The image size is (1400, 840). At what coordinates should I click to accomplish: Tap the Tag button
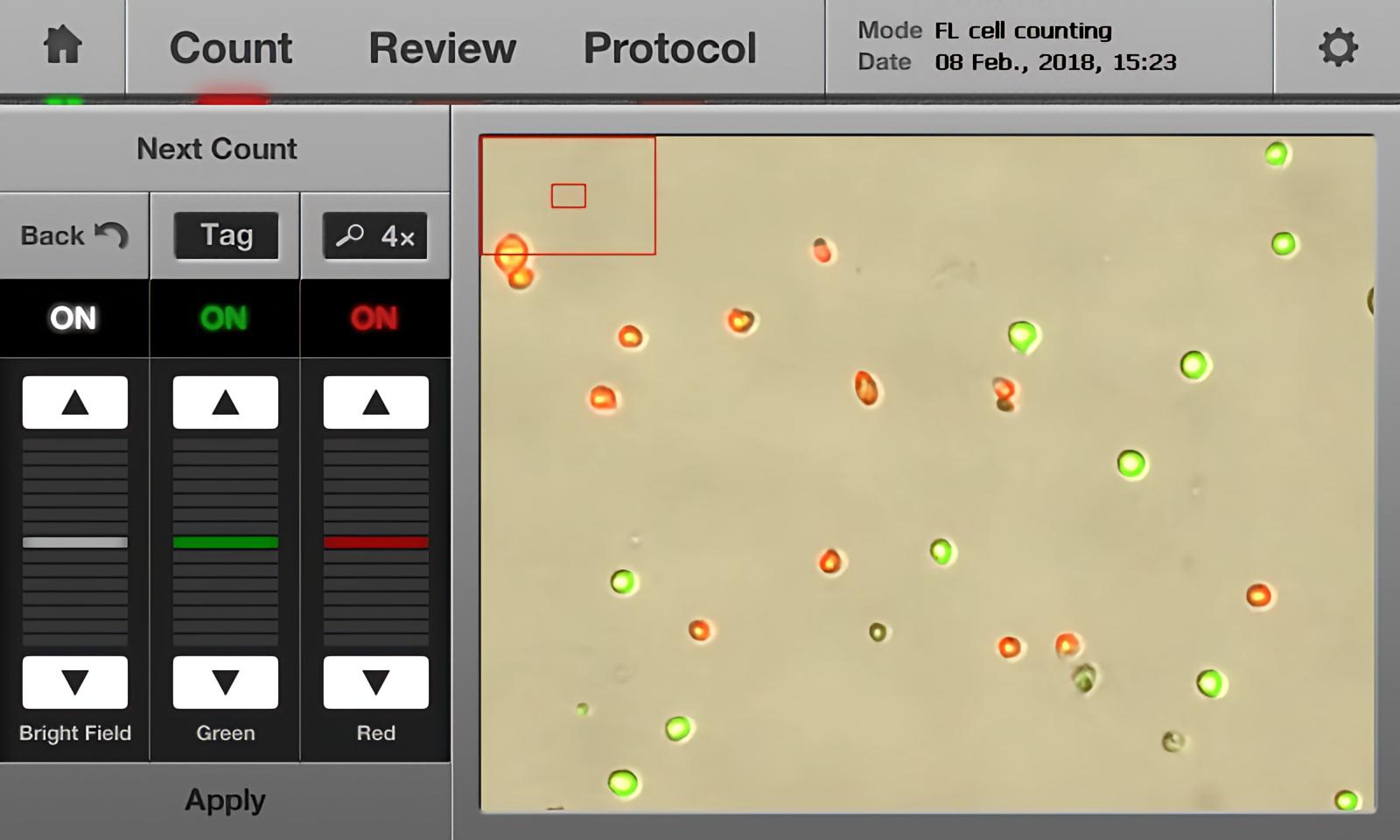point(226,235)
